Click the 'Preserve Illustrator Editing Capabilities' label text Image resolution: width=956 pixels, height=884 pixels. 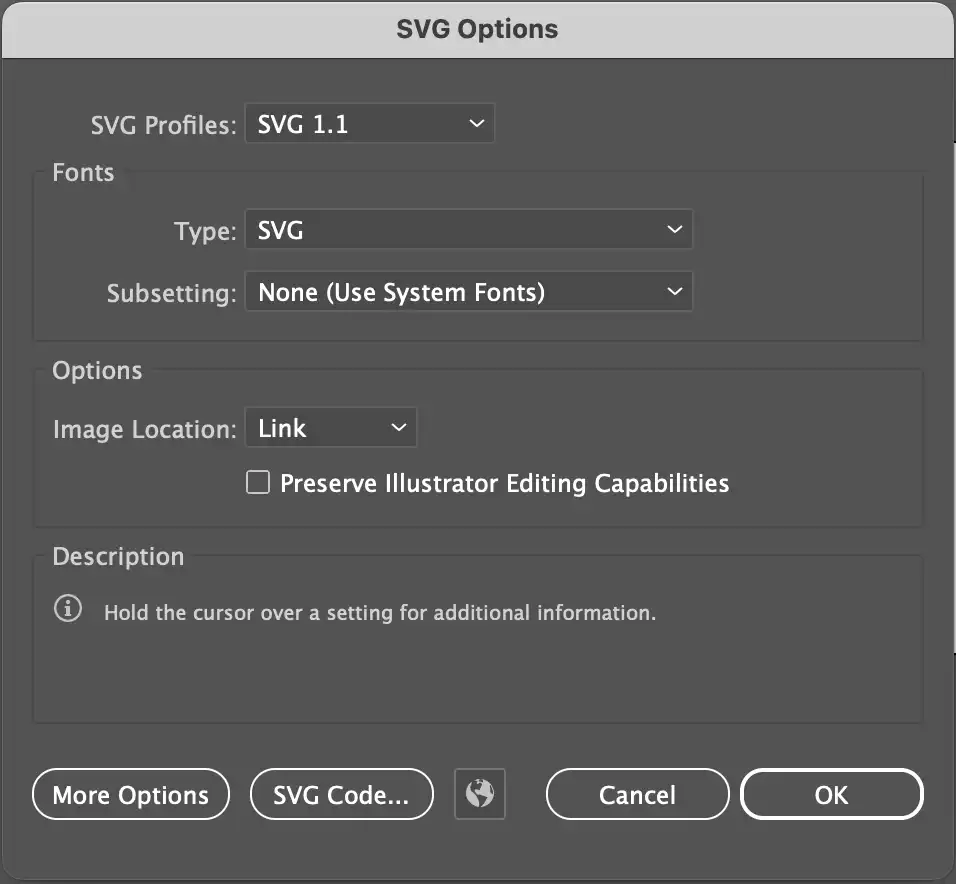pyautogui.click(x=504, y=484)
